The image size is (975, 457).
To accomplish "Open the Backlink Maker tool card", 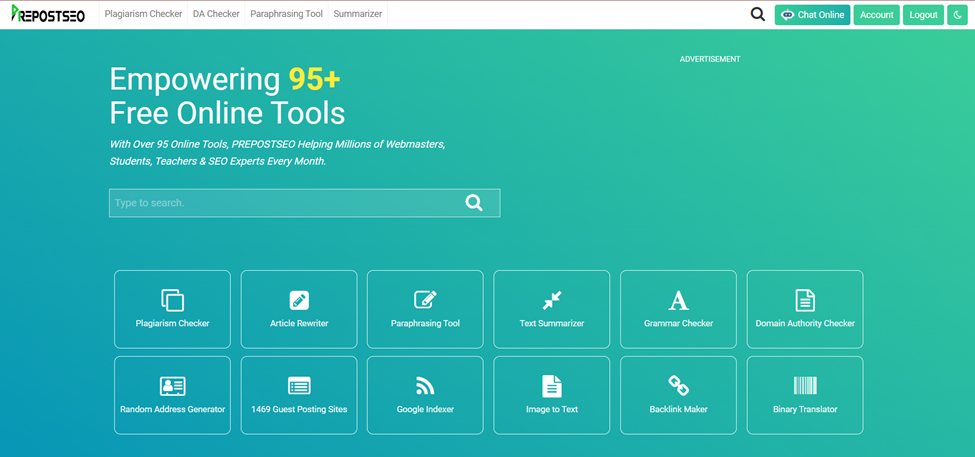I will click(678, 395).
